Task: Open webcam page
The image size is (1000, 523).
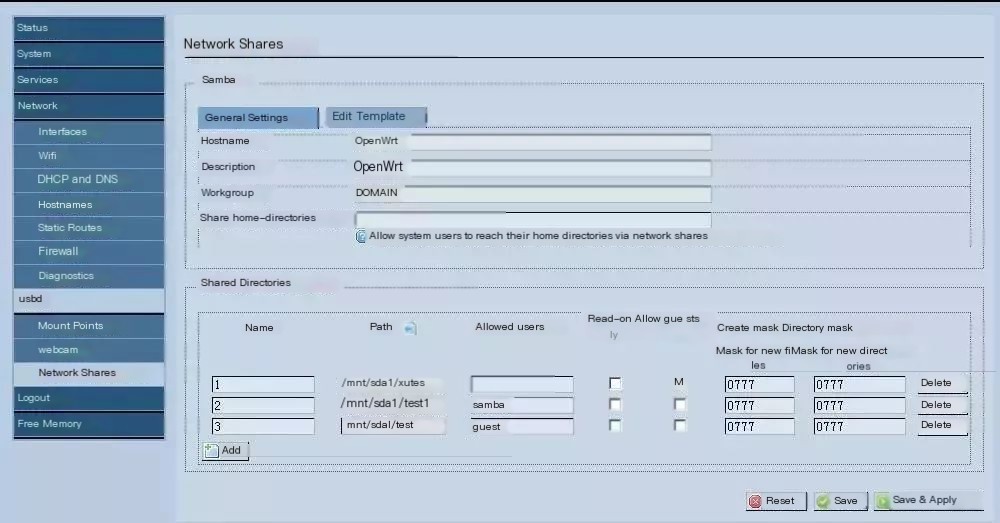Action: tap(89, 350)
